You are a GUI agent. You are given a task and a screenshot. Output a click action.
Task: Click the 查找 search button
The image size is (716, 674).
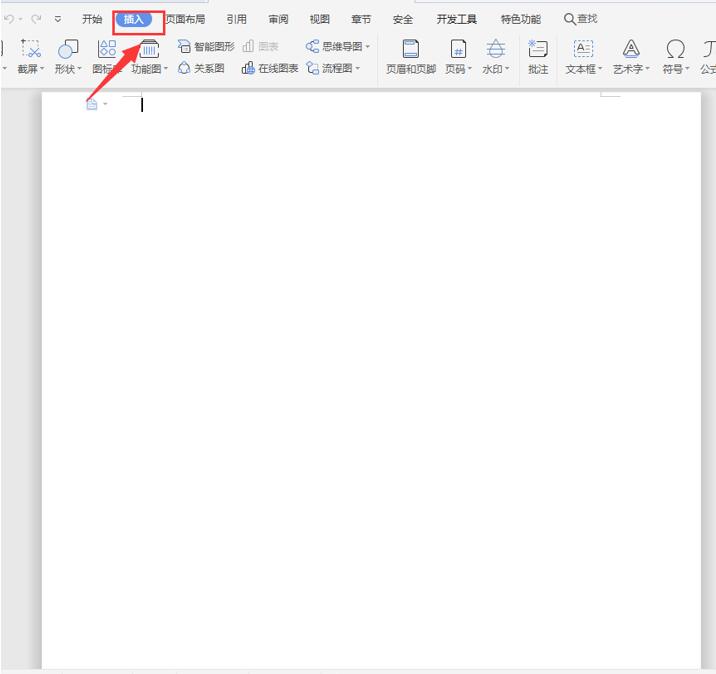[x=581, y=19]
